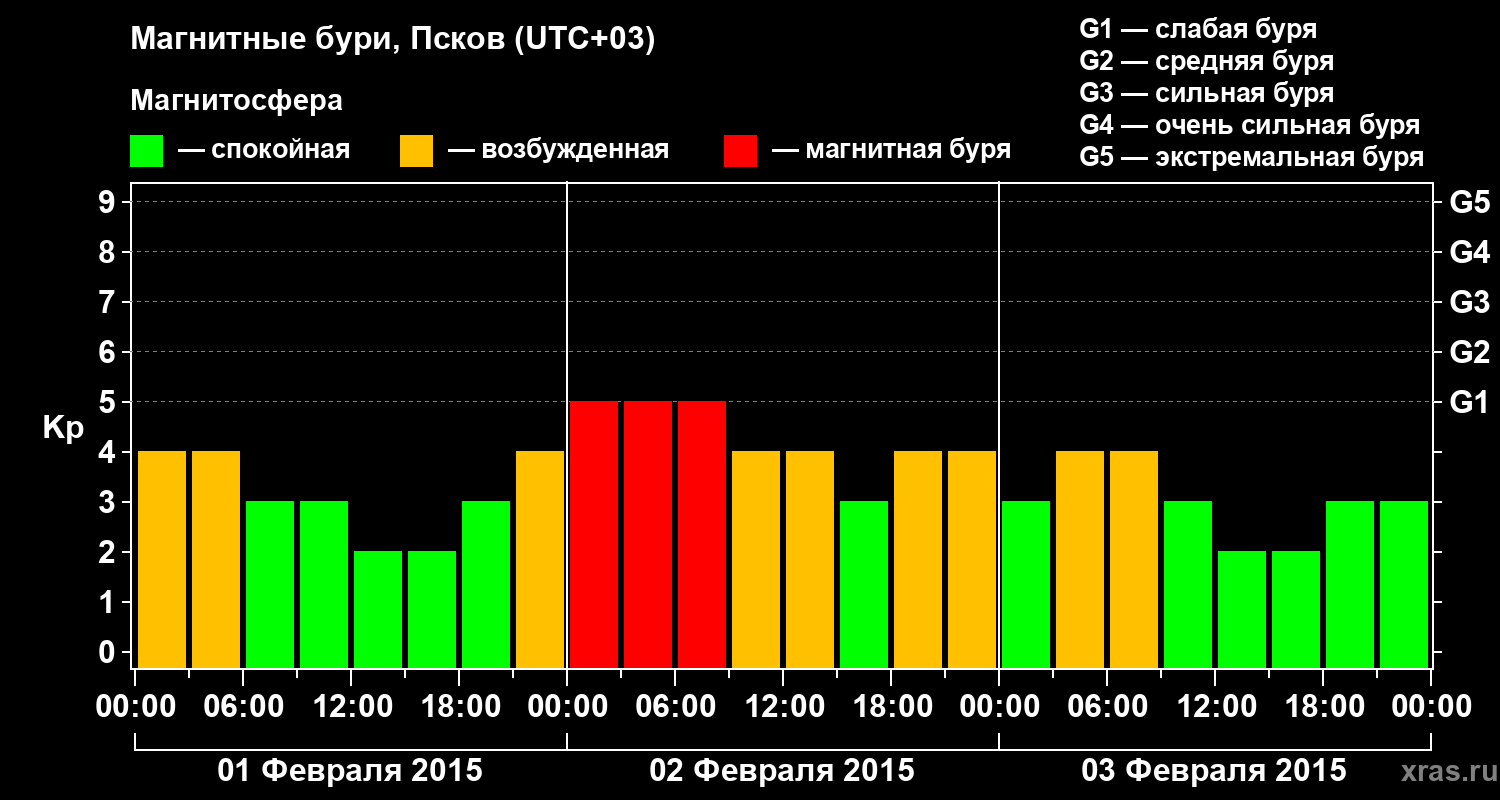
Task: Select the G3 — сильная буря line
Action: [x=1206, y=93]
